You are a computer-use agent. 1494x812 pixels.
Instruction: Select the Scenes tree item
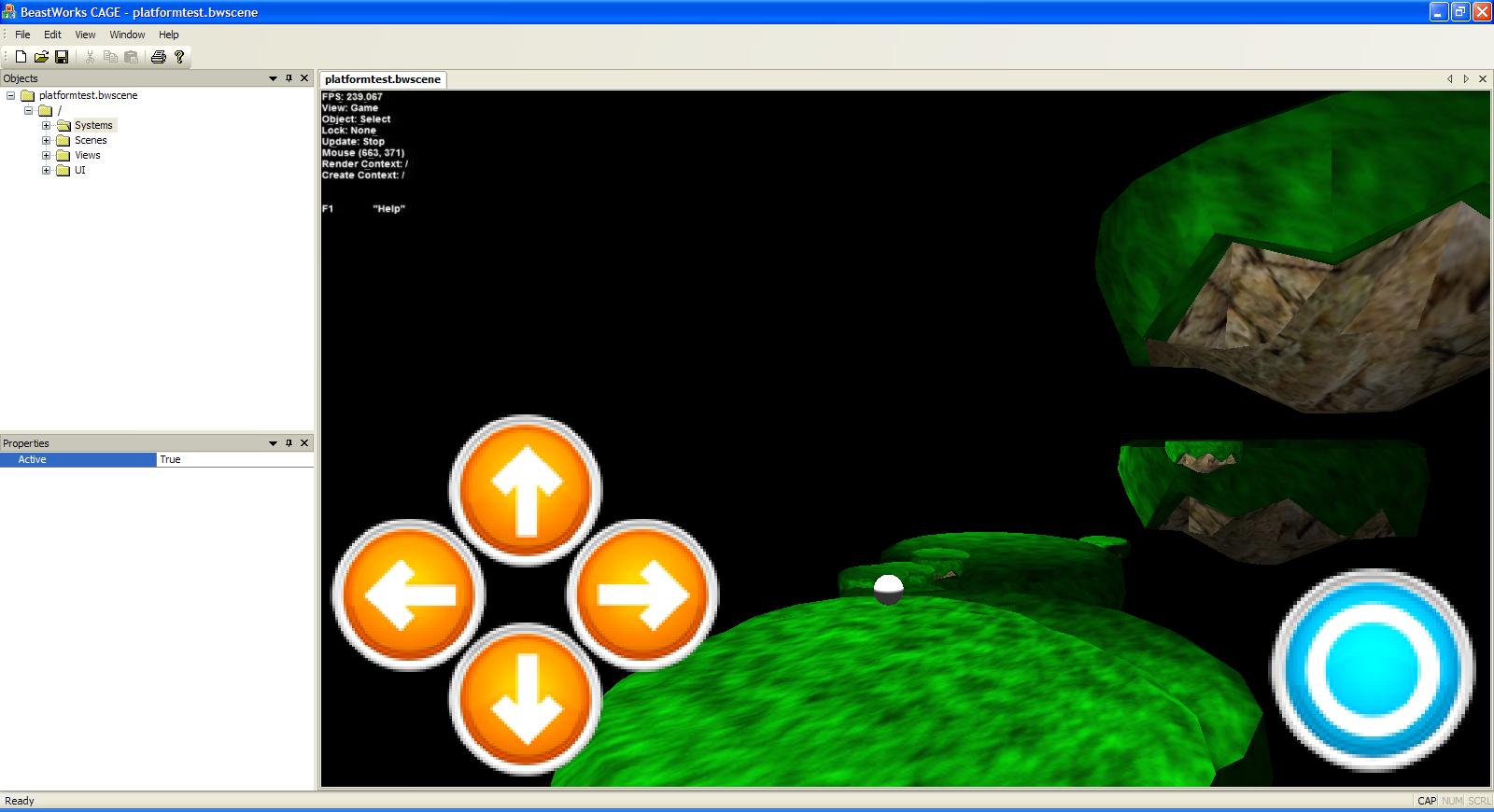[x=91, y=140]
